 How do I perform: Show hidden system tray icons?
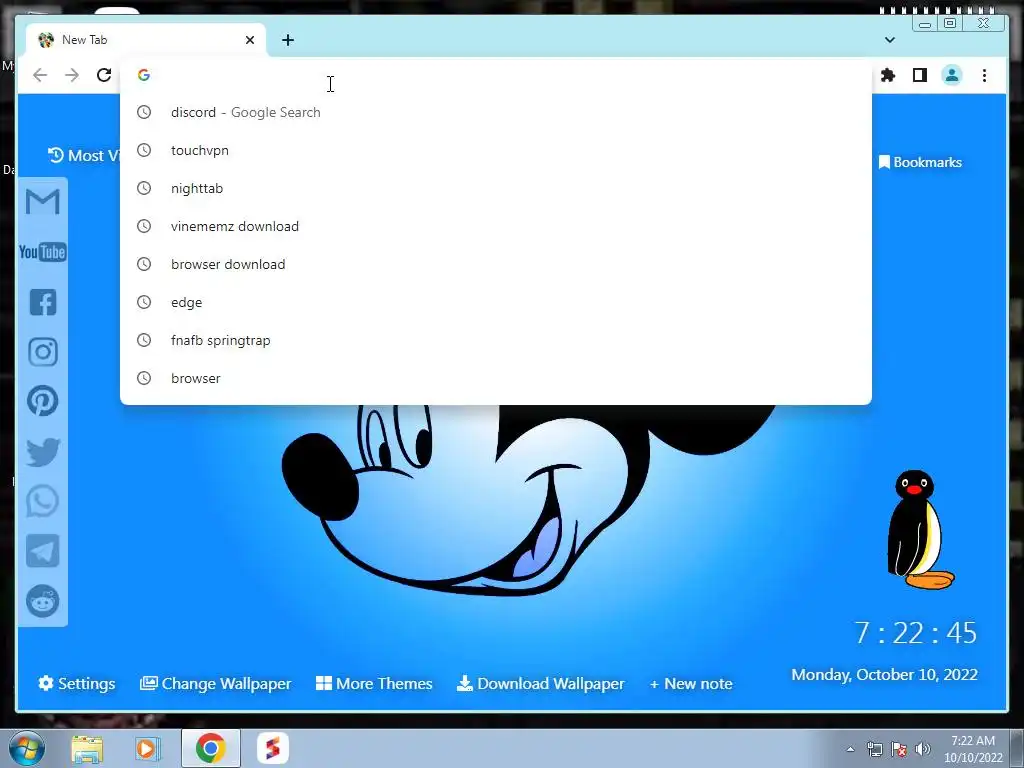pos(850,749)
